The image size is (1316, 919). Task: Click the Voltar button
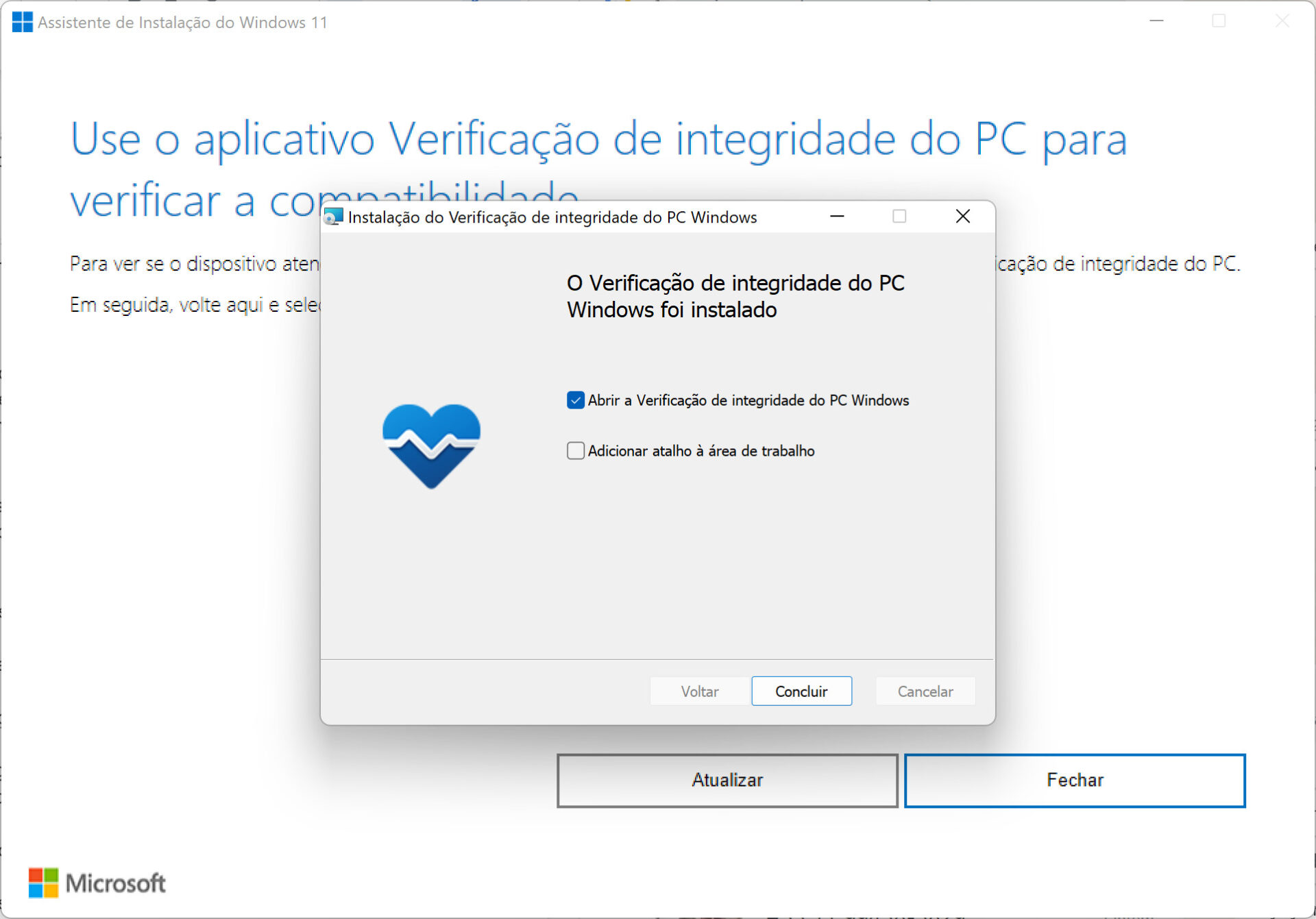pyautogui.click(x=699, y=691)
